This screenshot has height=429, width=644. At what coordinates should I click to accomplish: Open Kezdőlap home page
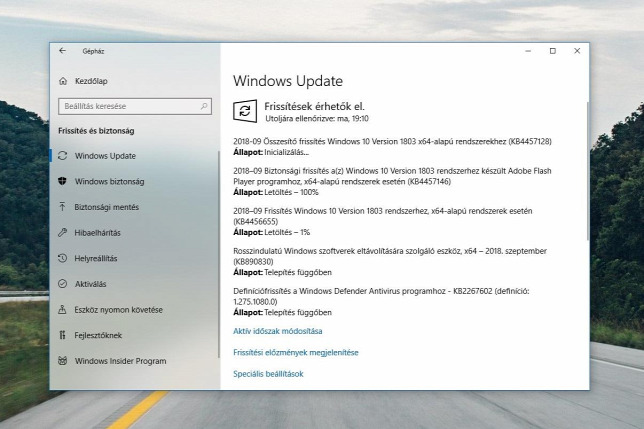coord(91,81)
